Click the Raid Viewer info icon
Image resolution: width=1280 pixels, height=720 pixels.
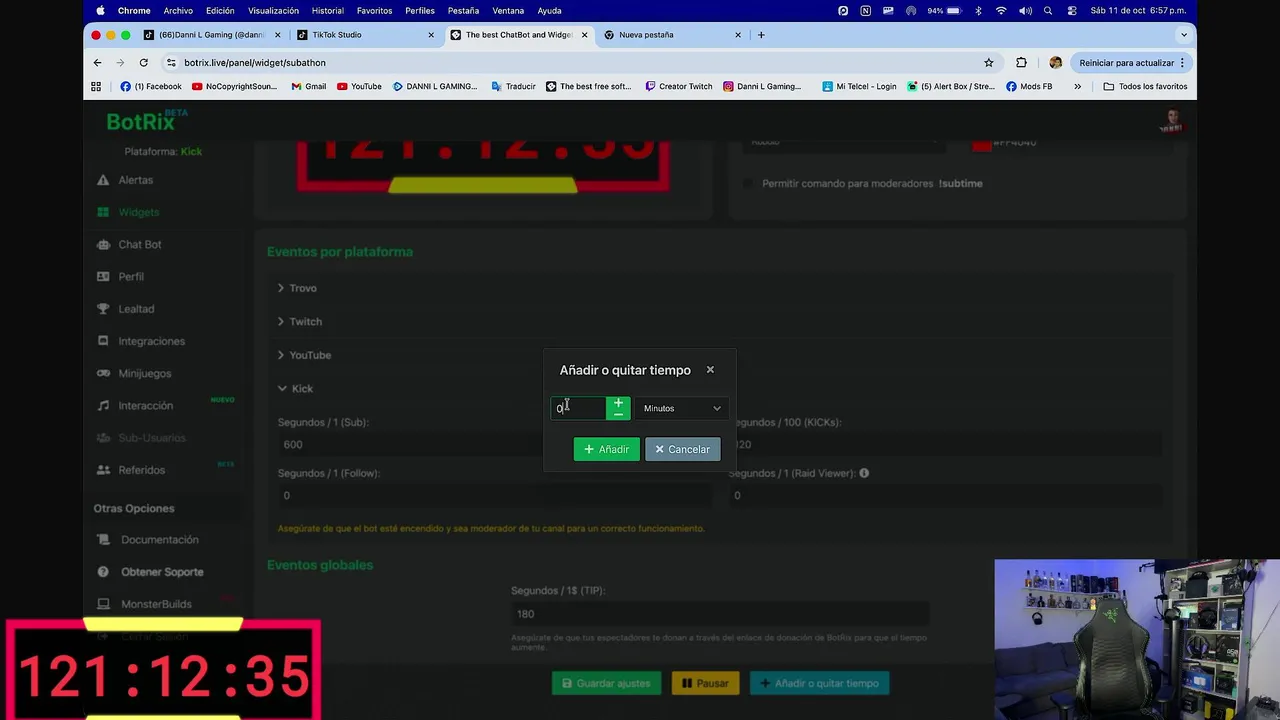pyautogui.click(x=864, y=473)
